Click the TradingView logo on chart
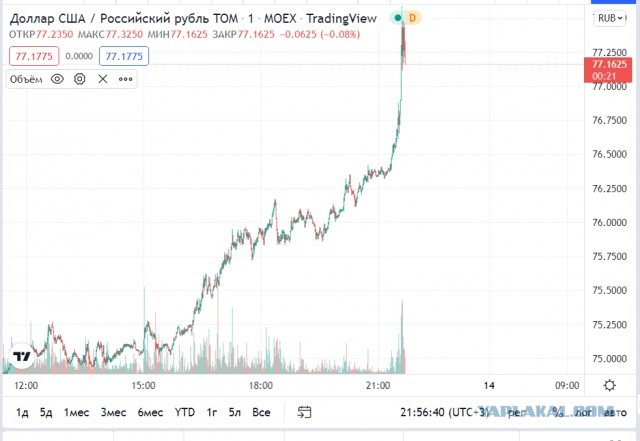This screenshot has width=640, height=441. [x=22, y=356]
